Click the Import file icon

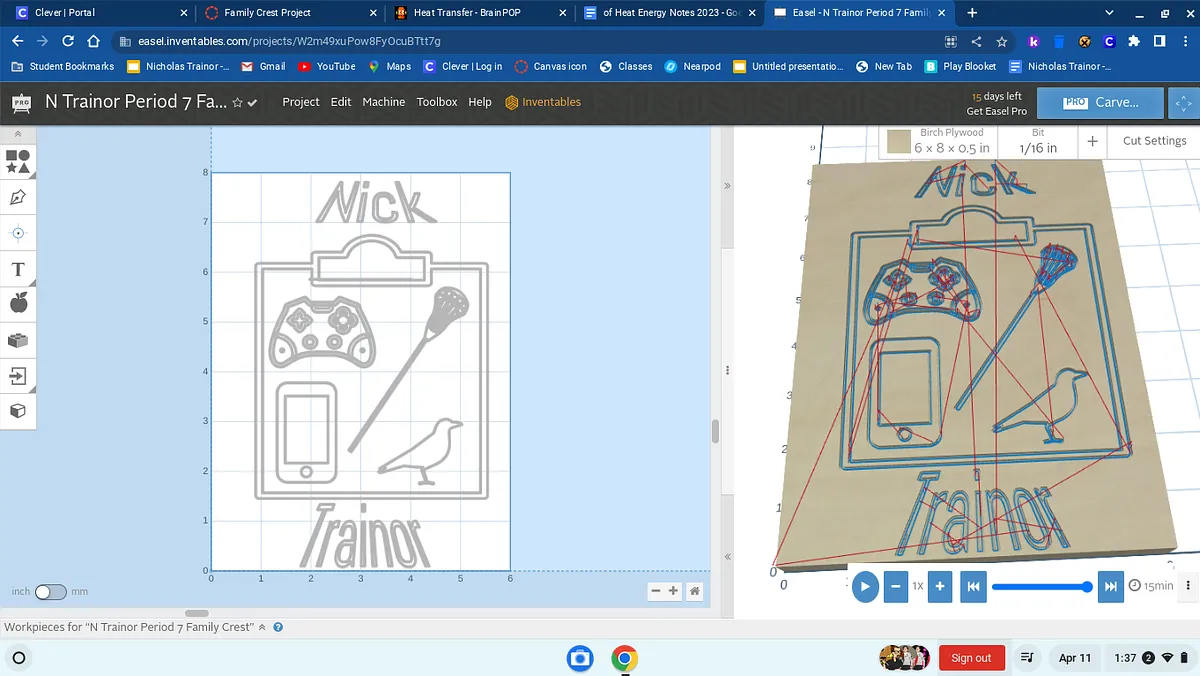click(18, 376)
